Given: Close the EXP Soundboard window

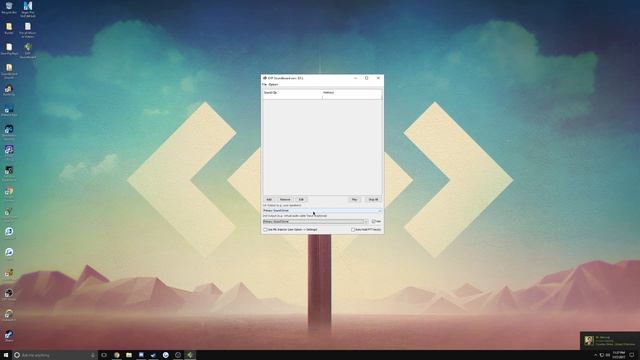Looking at the screenshot, I should click(x=378, y=78).
